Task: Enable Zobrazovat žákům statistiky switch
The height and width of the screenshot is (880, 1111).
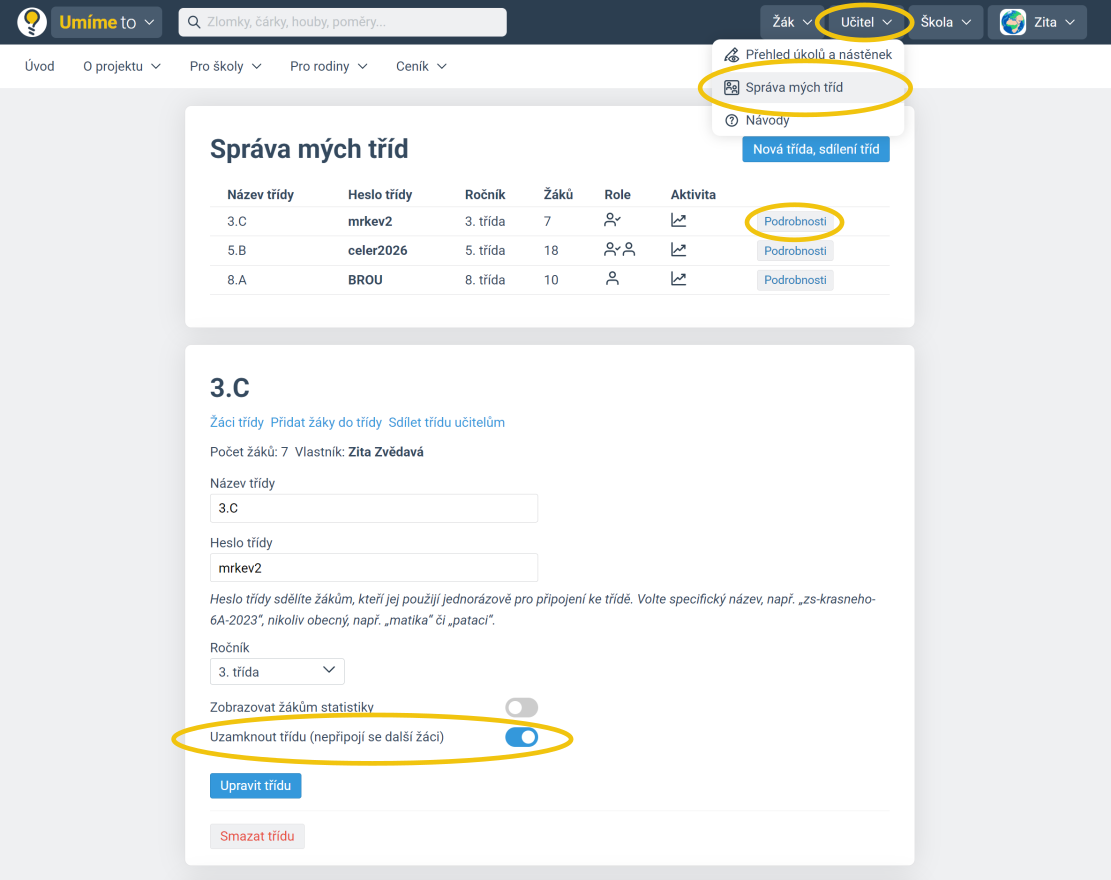Action: (521, 708)
